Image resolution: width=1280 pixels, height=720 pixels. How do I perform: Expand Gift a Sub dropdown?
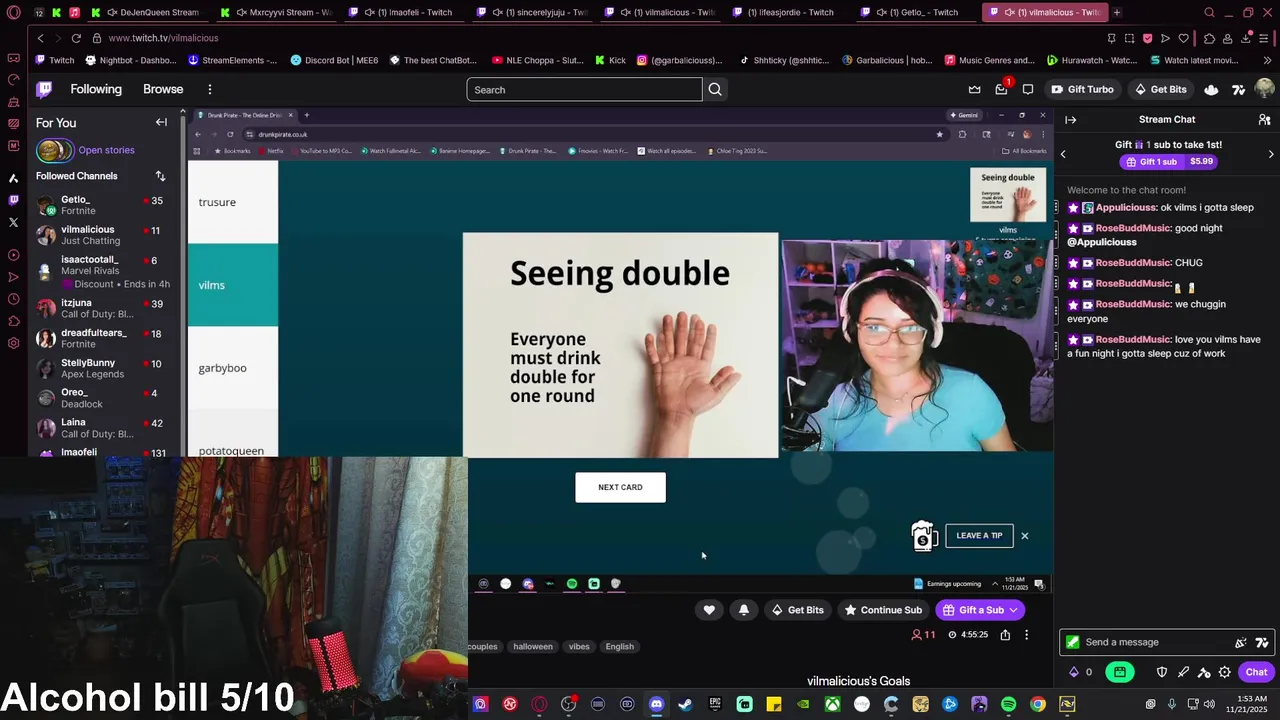(x=1013, y=610)
